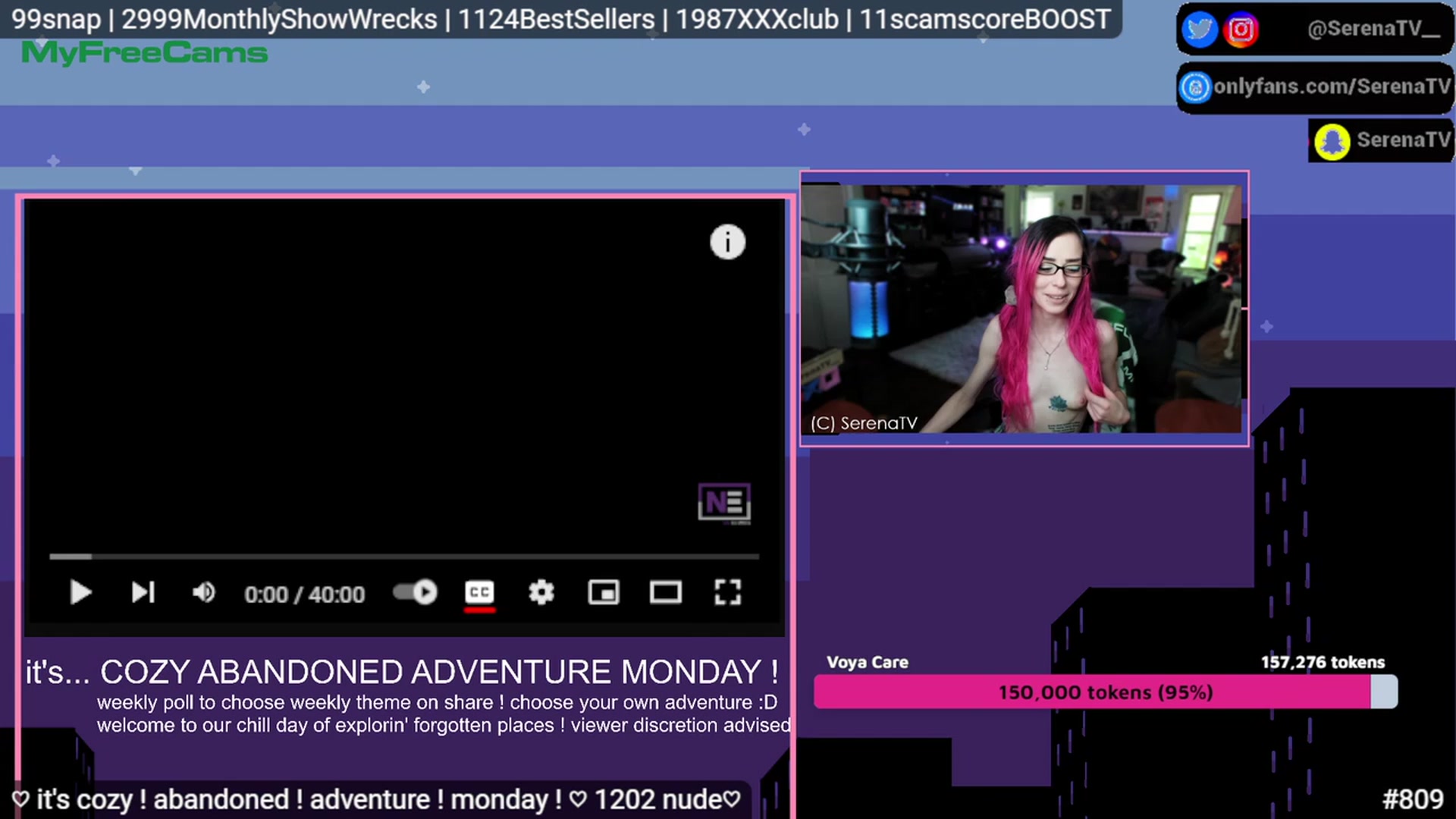Open onlyfans.com/SerenaTV link text
The image size is (1456, 819).
[x=1332, y=86]
